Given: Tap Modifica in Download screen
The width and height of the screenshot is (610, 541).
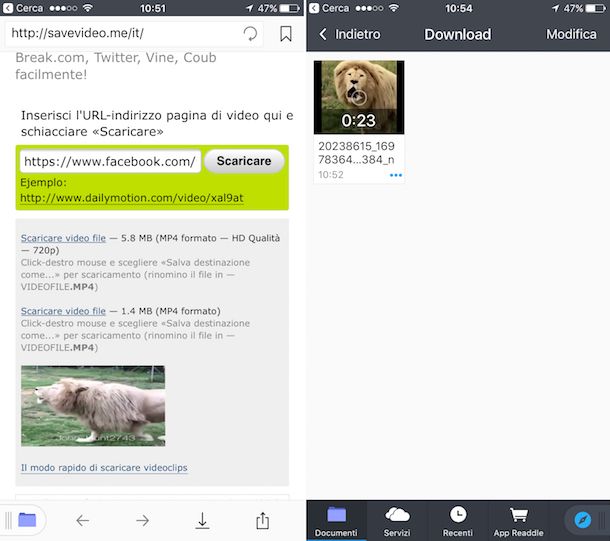Looking at the screenshot, I should [x=571, y=34].
